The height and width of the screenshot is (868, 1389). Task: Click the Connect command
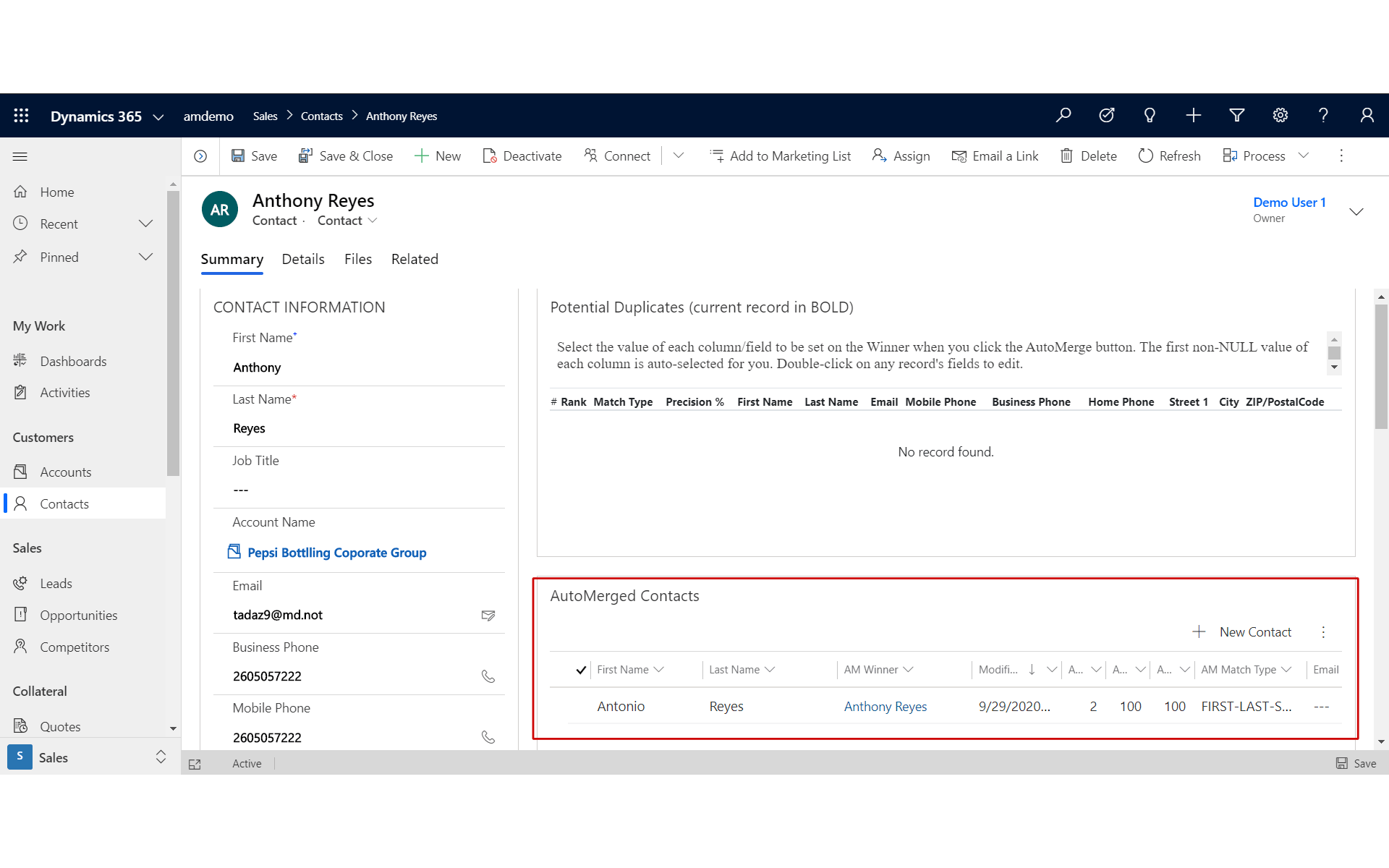click(x=617, y=156)
